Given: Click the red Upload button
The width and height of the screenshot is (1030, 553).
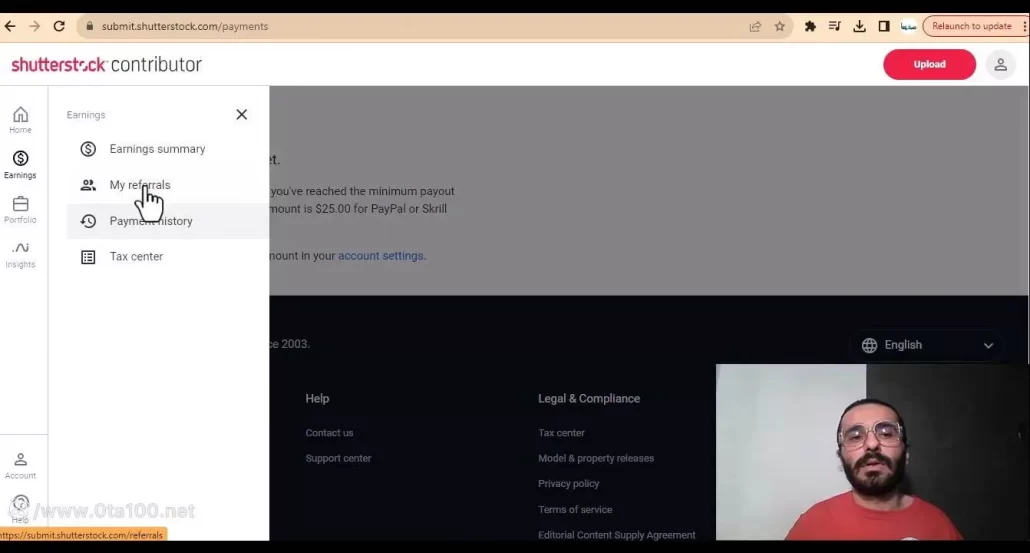Looking at the screenshot, I should [929, 64].
